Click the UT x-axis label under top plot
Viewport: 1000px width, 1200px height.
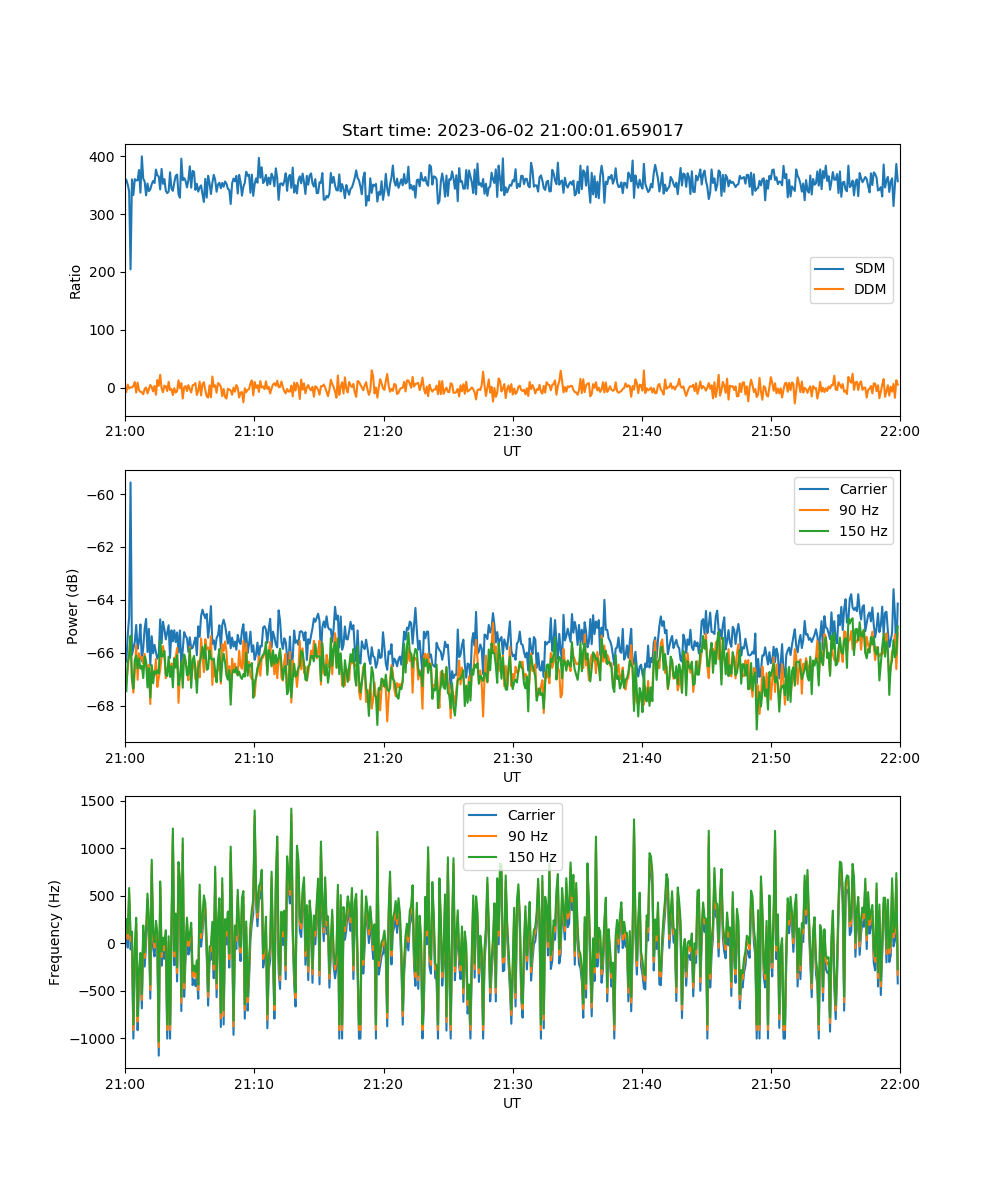(x=512, y=451)
